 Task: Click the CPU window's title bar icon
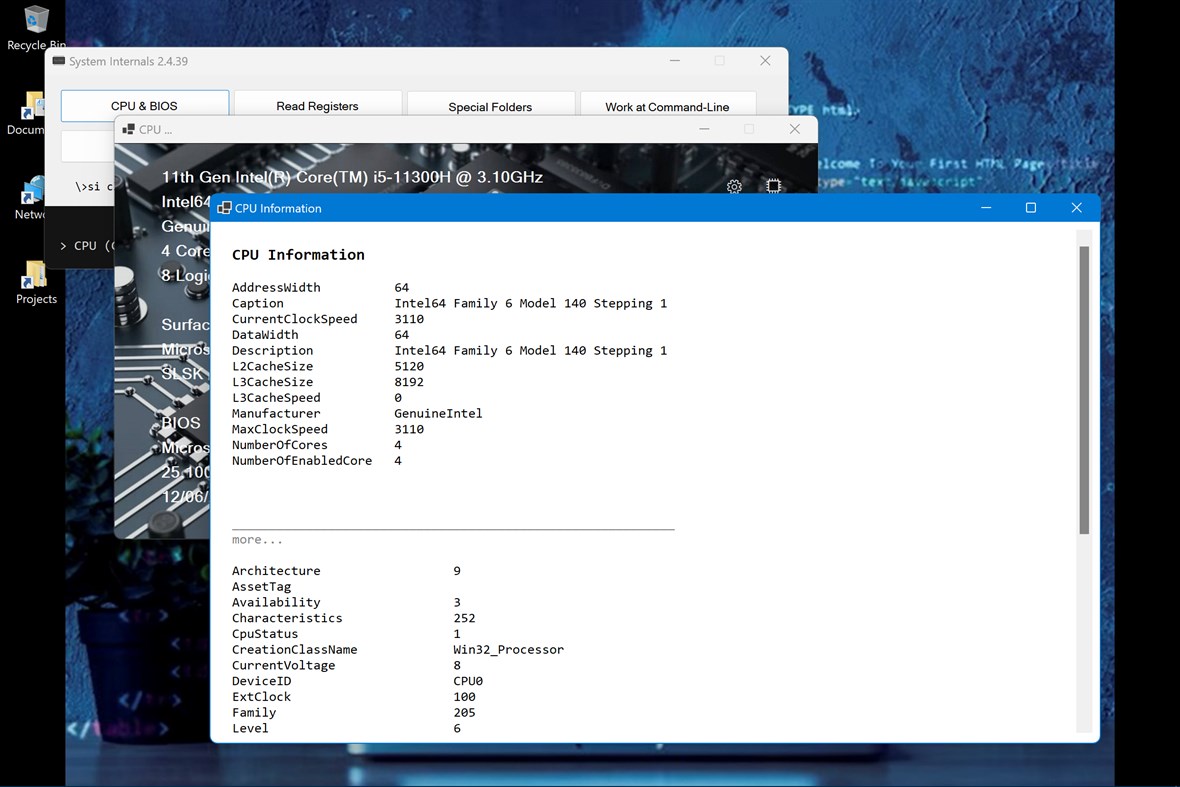[129, 129]
